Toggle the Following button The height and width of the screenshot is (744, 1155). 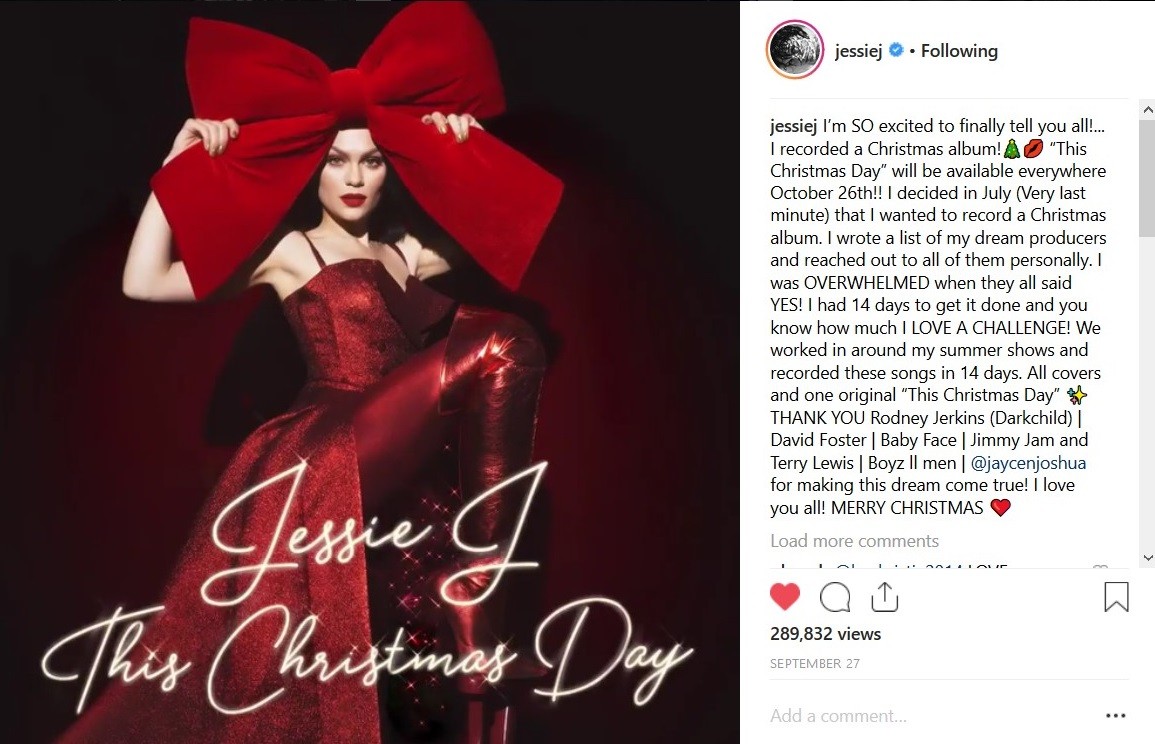pos(959,51)
